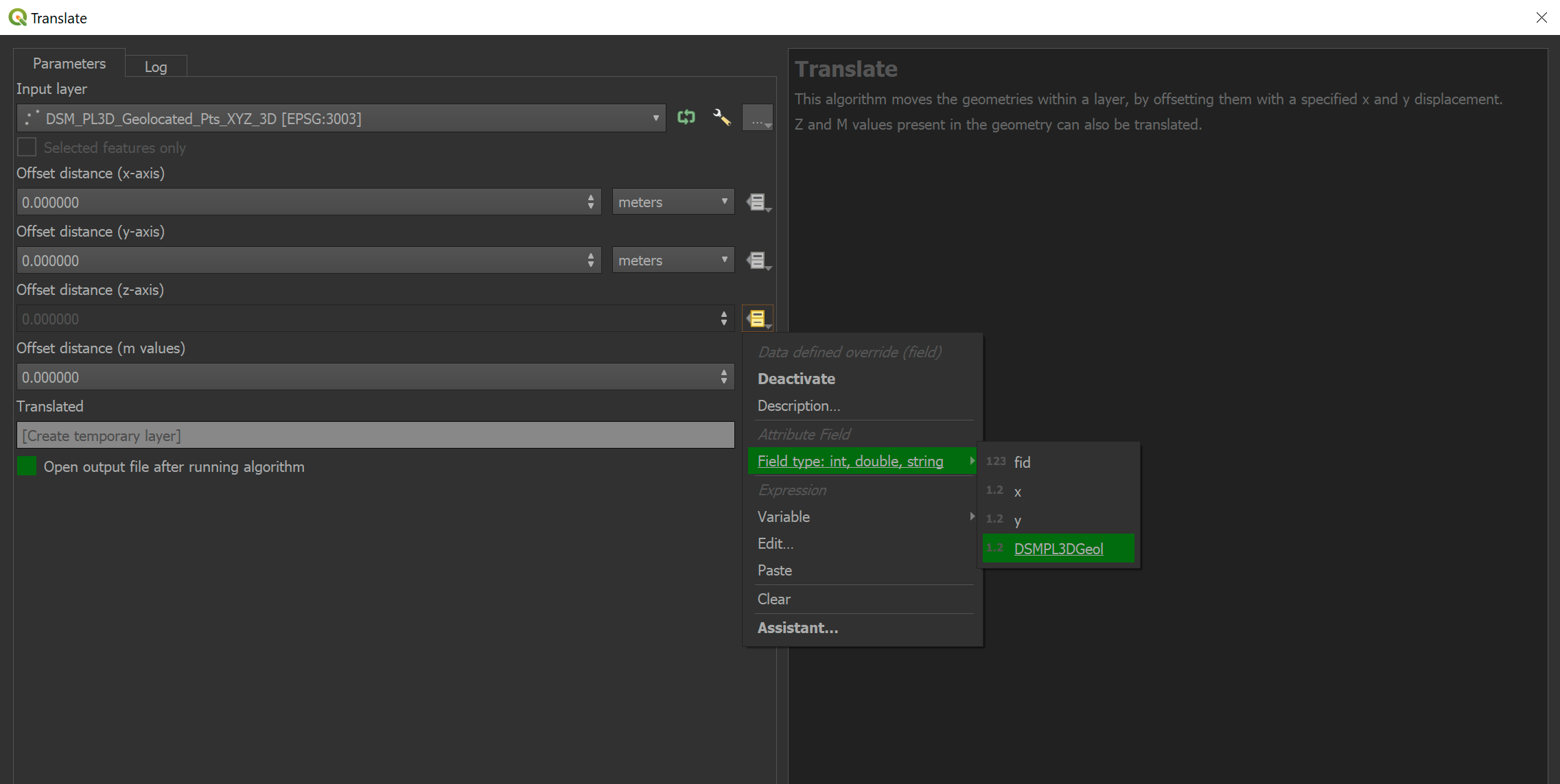This screenshot has height=784, width=1560.
Task: Click the Log tab
Action: [x=154, y=66]
